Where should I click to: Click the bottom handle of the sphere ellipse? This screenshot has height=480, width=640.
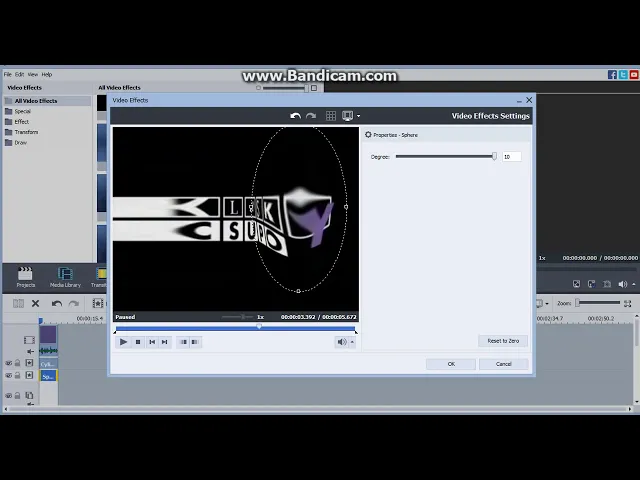298,291
